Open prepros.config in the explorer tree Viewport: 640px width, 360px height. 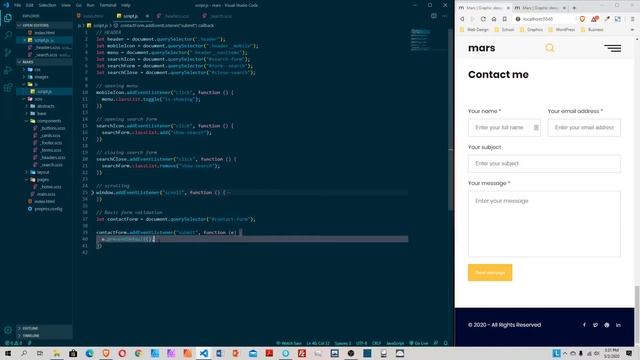click(45, 209)
